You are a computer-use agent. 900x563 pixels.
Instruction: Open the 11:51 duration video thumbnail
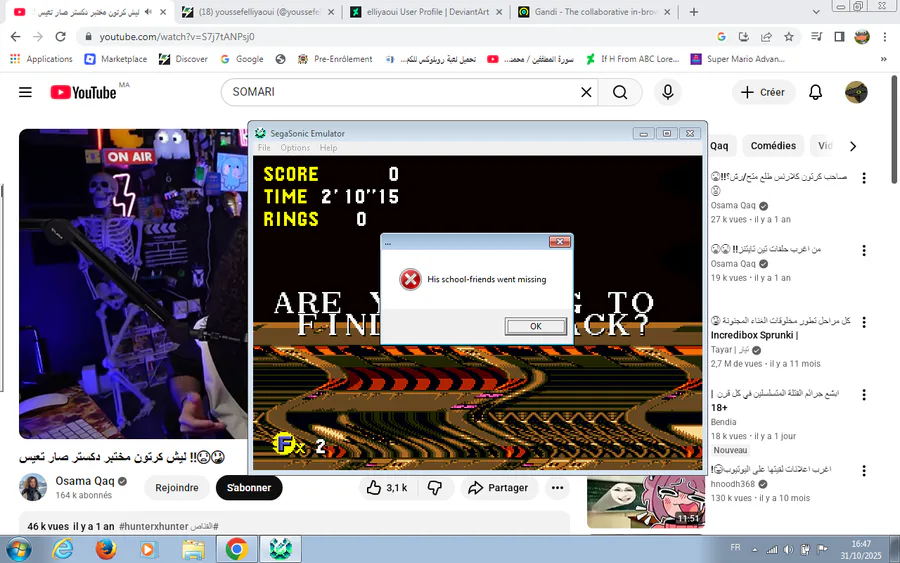pos(646,502)
